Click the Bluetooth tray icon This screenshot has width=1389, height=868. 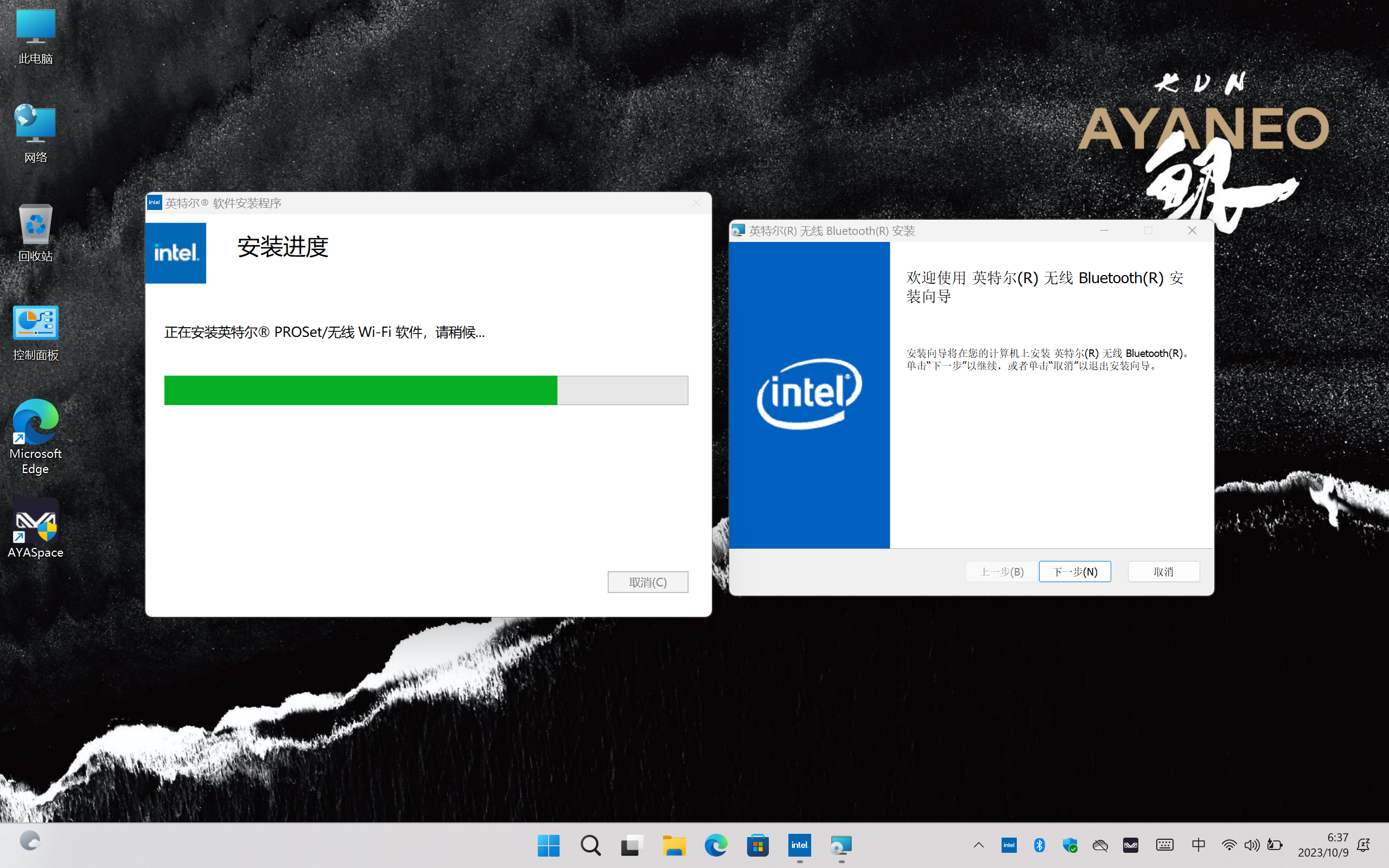(x=1039, y=845)
